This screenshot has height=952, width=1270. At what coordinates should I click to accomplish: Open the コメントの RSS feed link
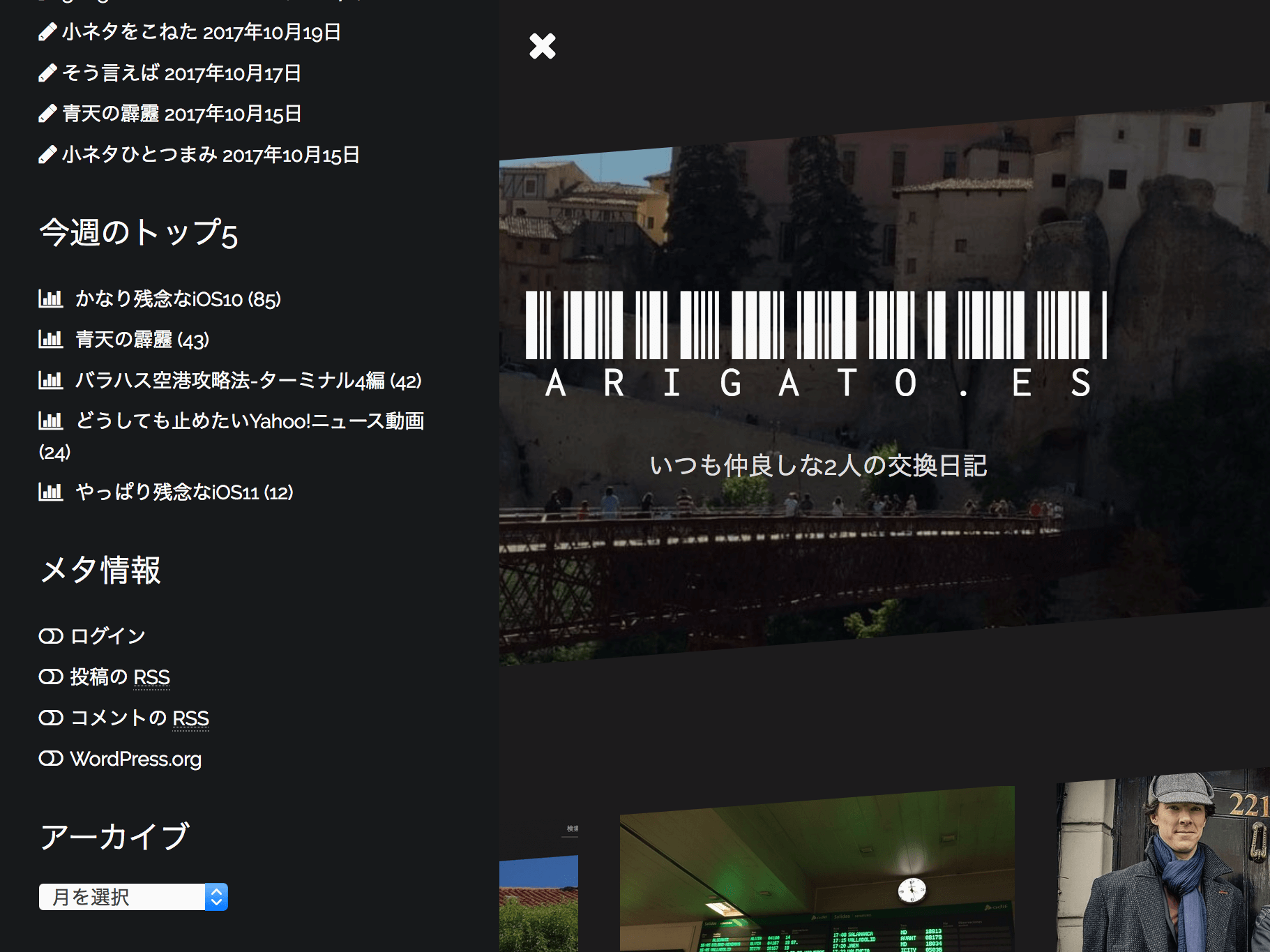[139, 718]
